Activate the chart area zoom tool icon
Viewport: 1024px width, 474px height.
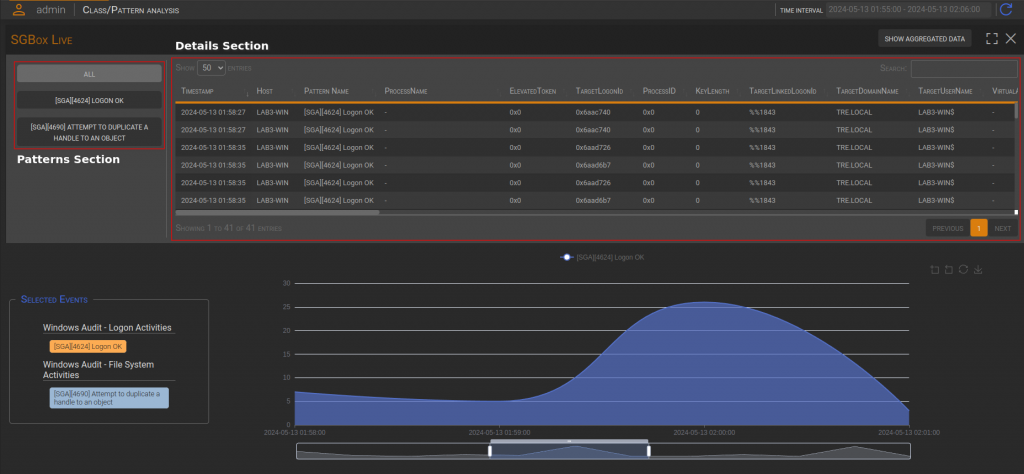tap(935, 270)
